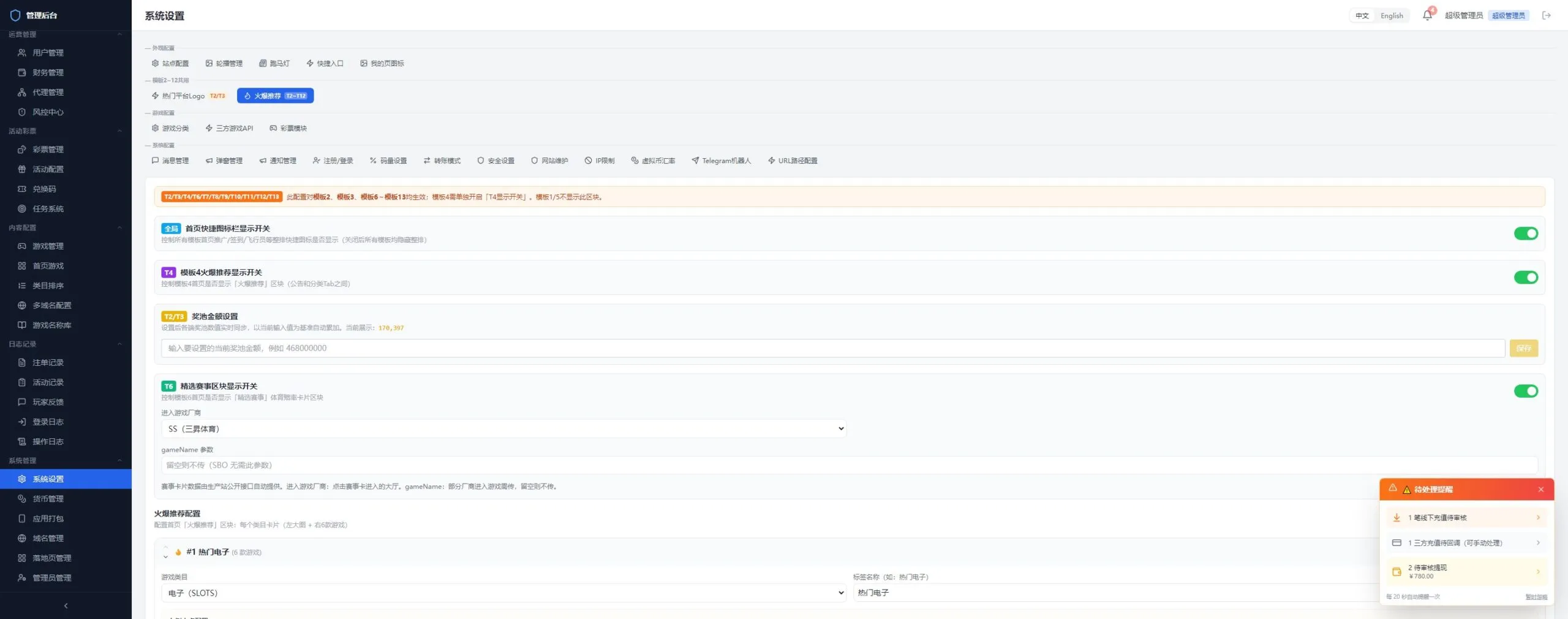Open the notification bell icon
Screen dimensions: 1568x619
1427,15
